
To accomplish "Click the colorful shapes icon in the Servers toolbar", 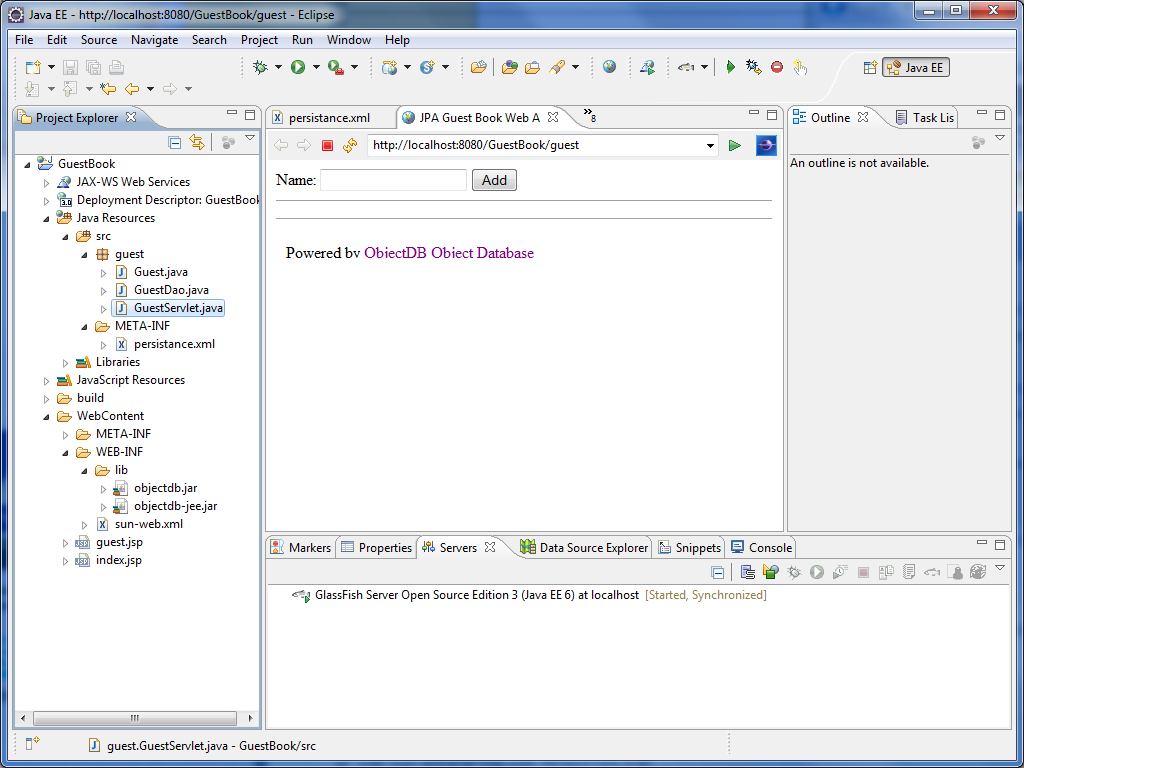I will point(771,572).
